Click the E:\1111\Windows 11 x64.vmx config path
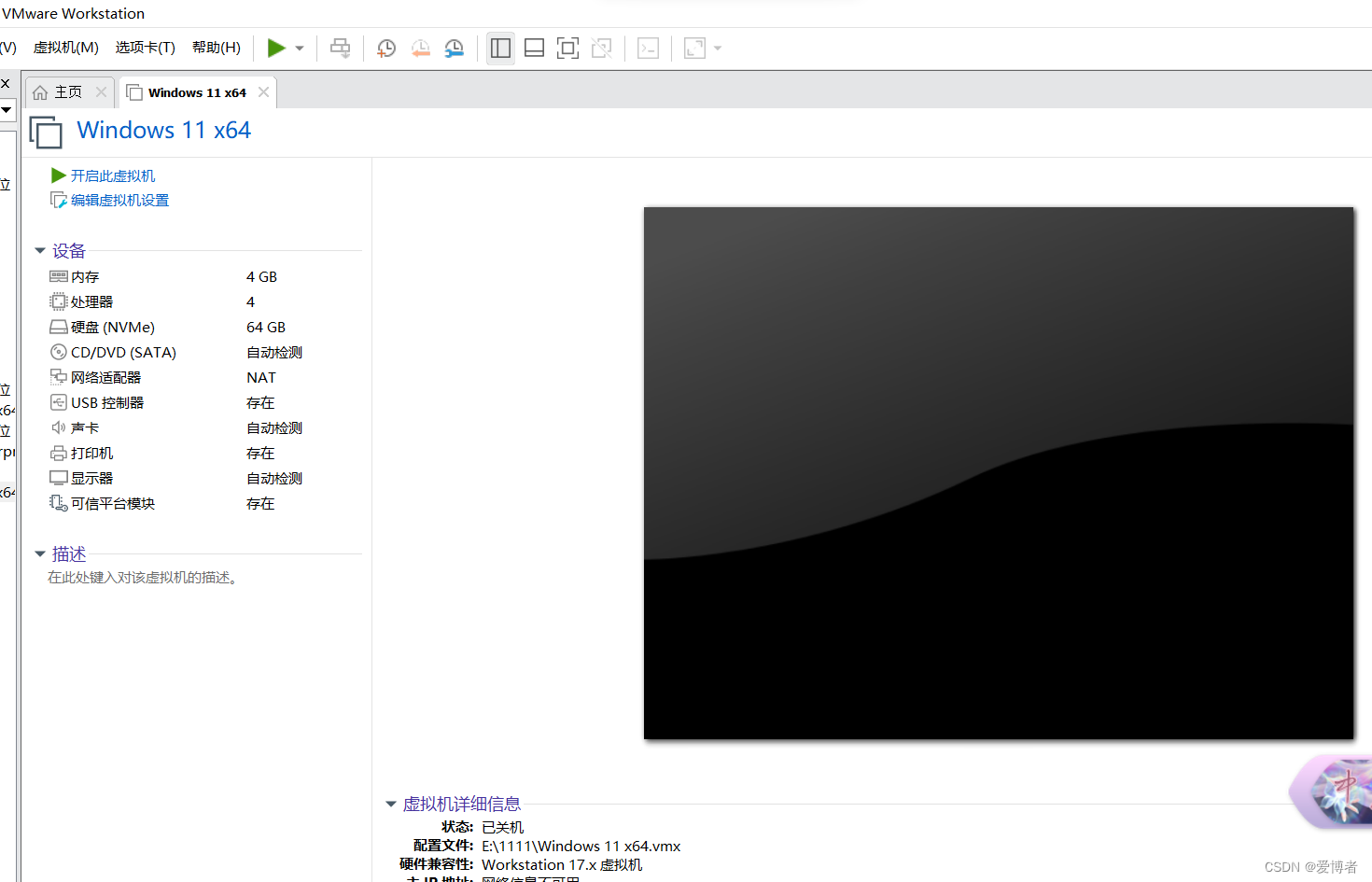Screen dimensions: 1372x882 click(581, 847)
